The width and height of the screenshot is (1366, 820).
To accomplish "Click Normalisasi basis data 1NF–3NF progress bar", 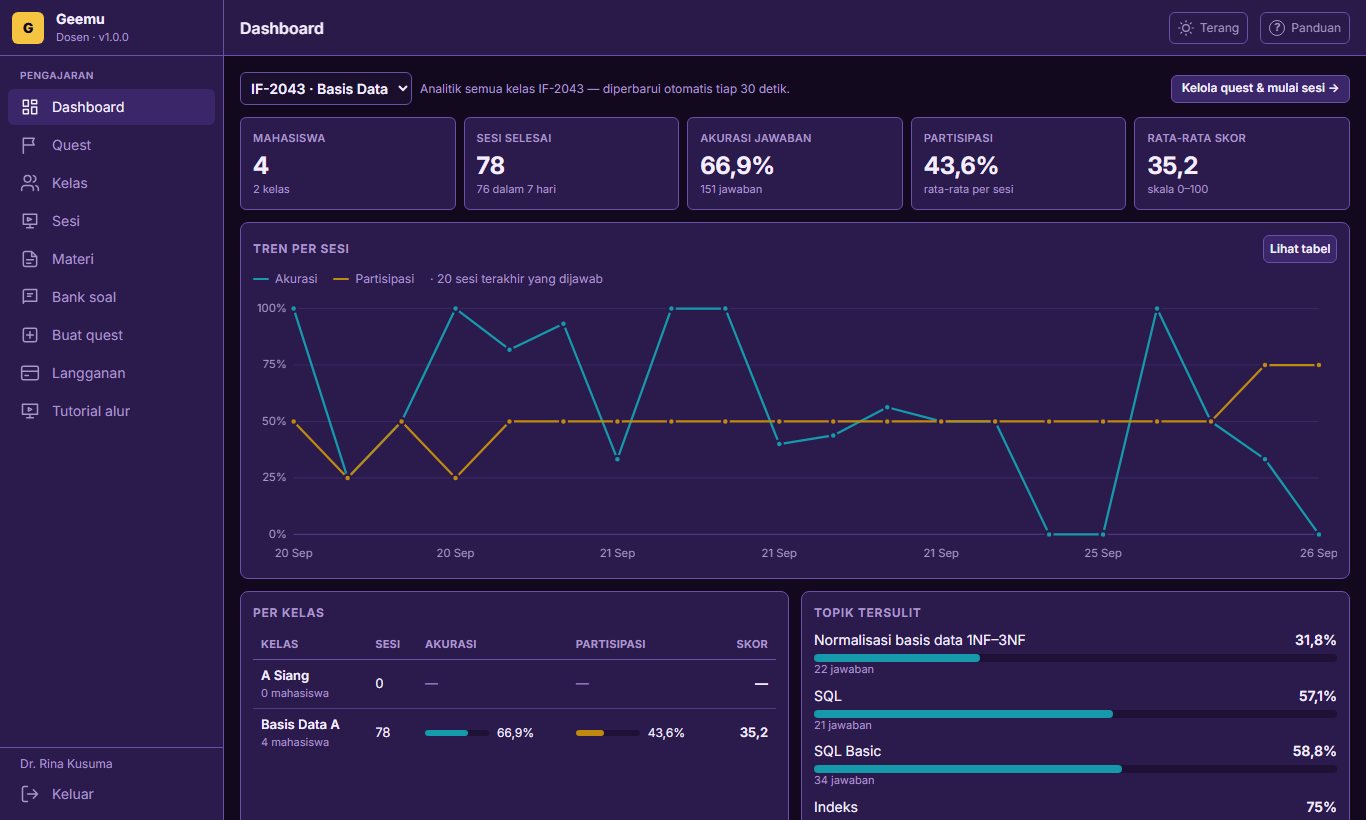I will coord(1075,658).
